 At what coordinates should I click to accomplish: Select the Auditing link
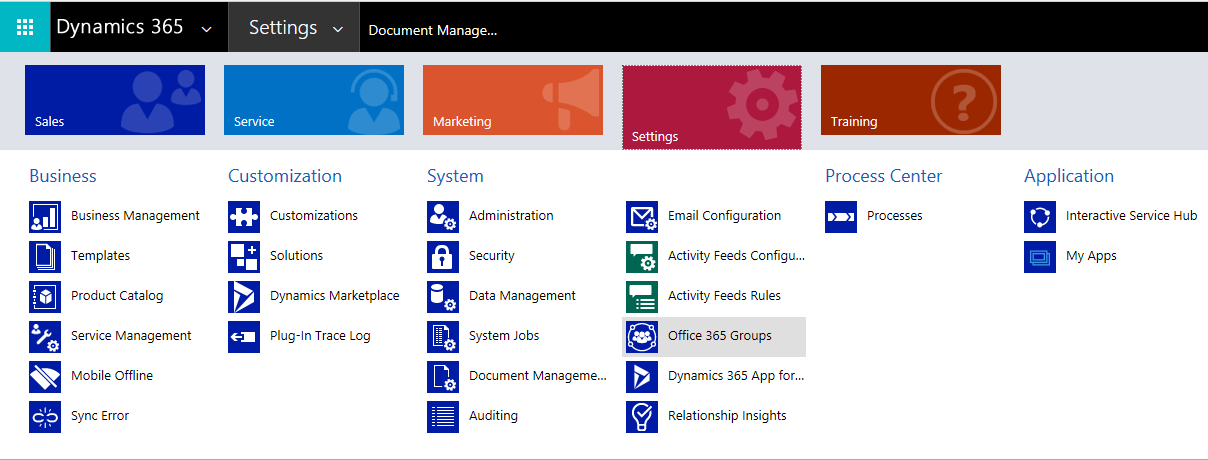(494, 416)
